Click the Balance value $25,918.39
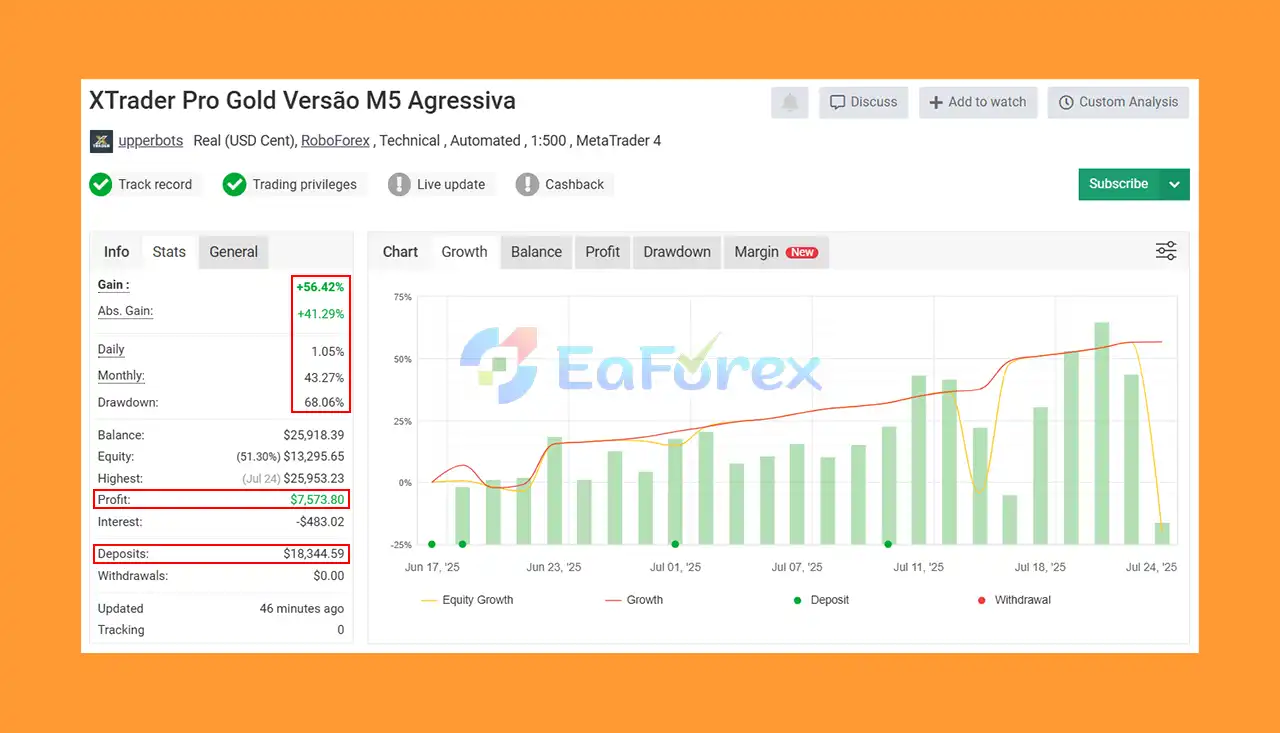This screenshot has width=1280, height=733. pyautogui.click(x=314, y=435)
